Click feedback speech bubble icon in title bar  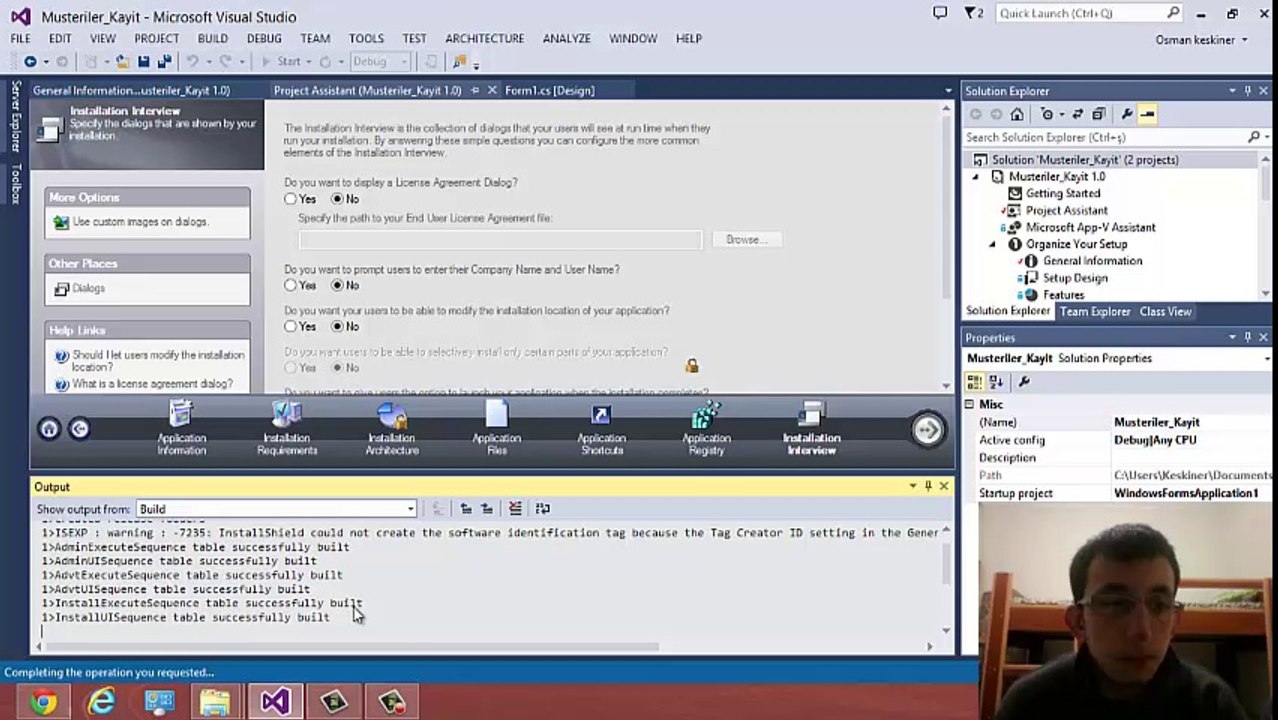tap(940, 13)
